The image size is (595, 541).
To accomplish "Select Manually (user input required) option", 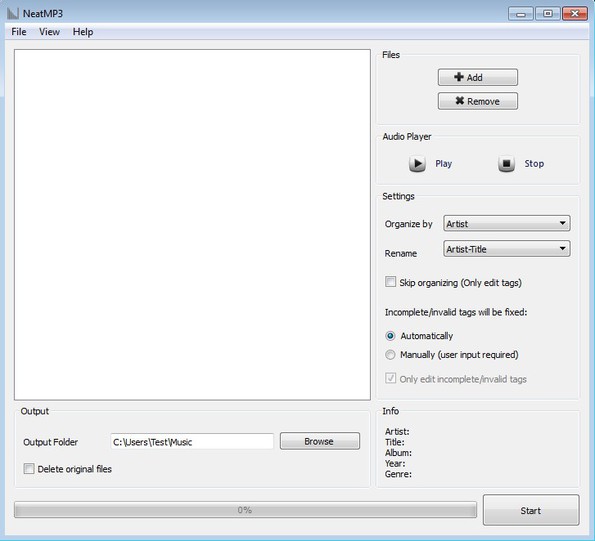I will 390,355.
